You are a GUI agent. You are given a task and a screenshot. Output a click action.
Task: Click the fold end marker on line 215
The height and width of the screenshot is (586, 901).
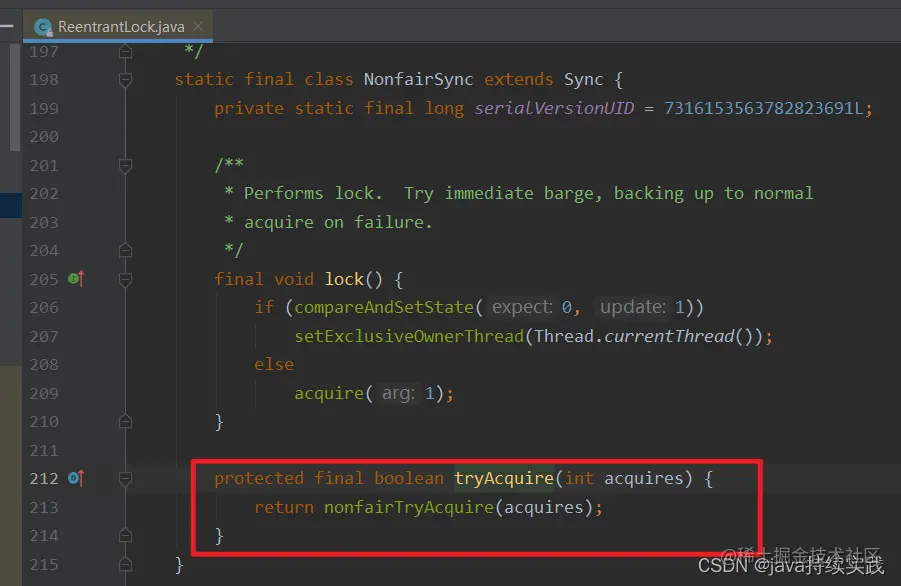[x=125, y=564]
